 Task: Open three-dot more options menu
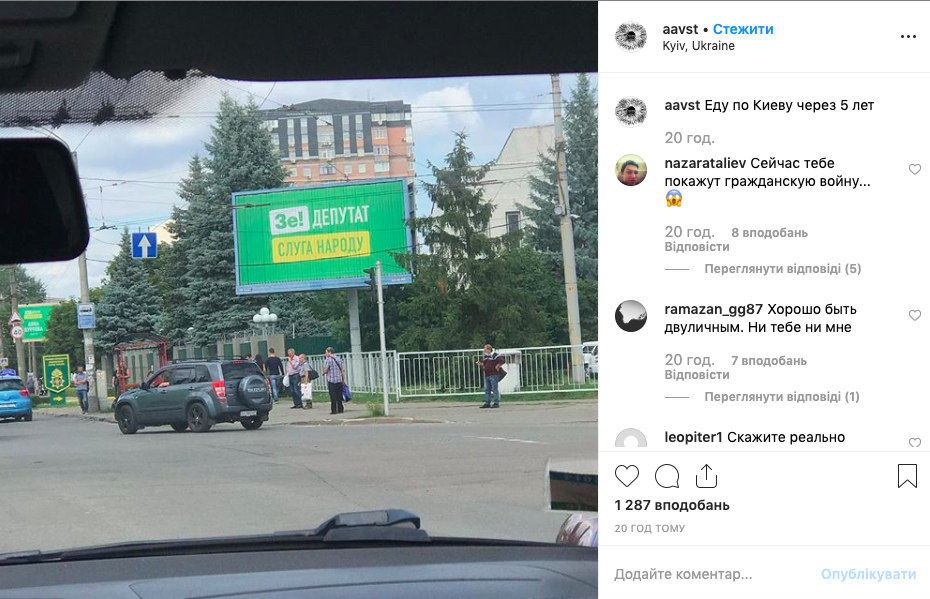tap(908, 37)
